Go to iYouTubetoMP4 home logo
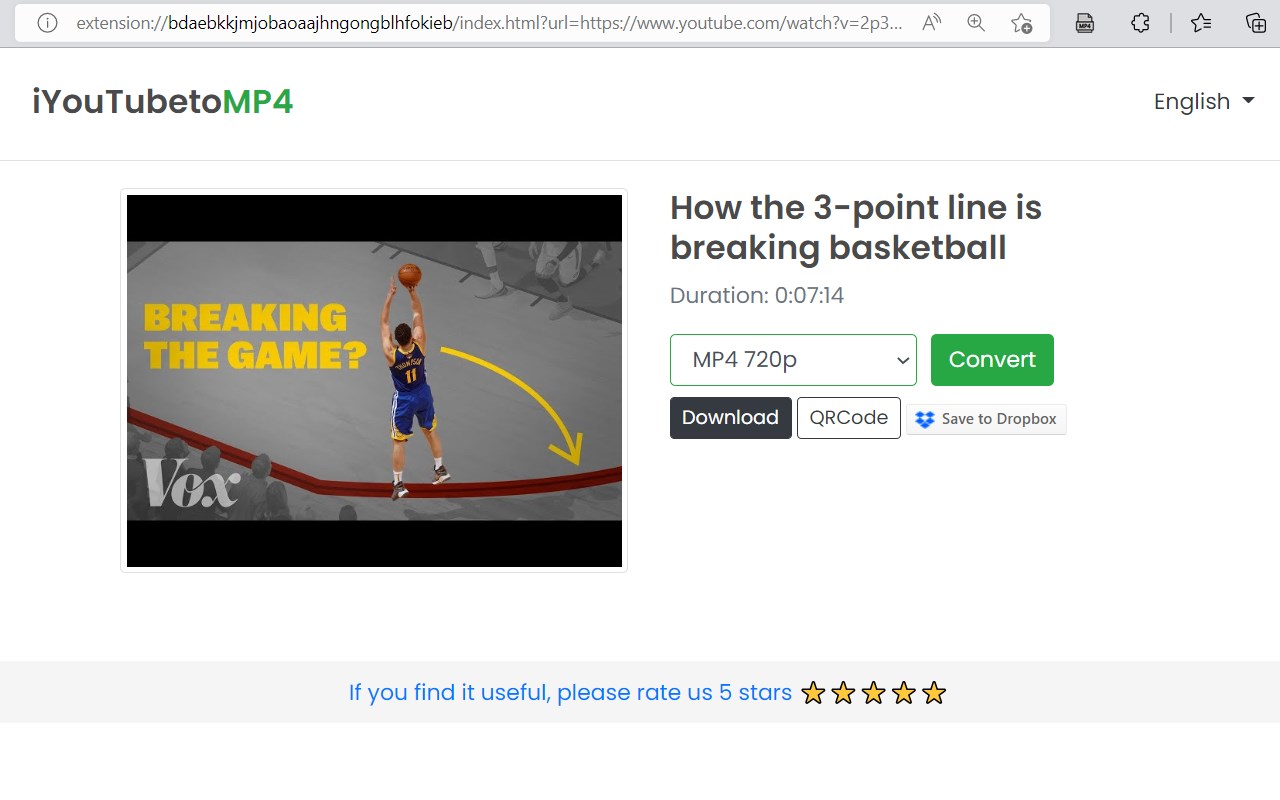This screenshot has height=800, width=1280. (163, 102)
